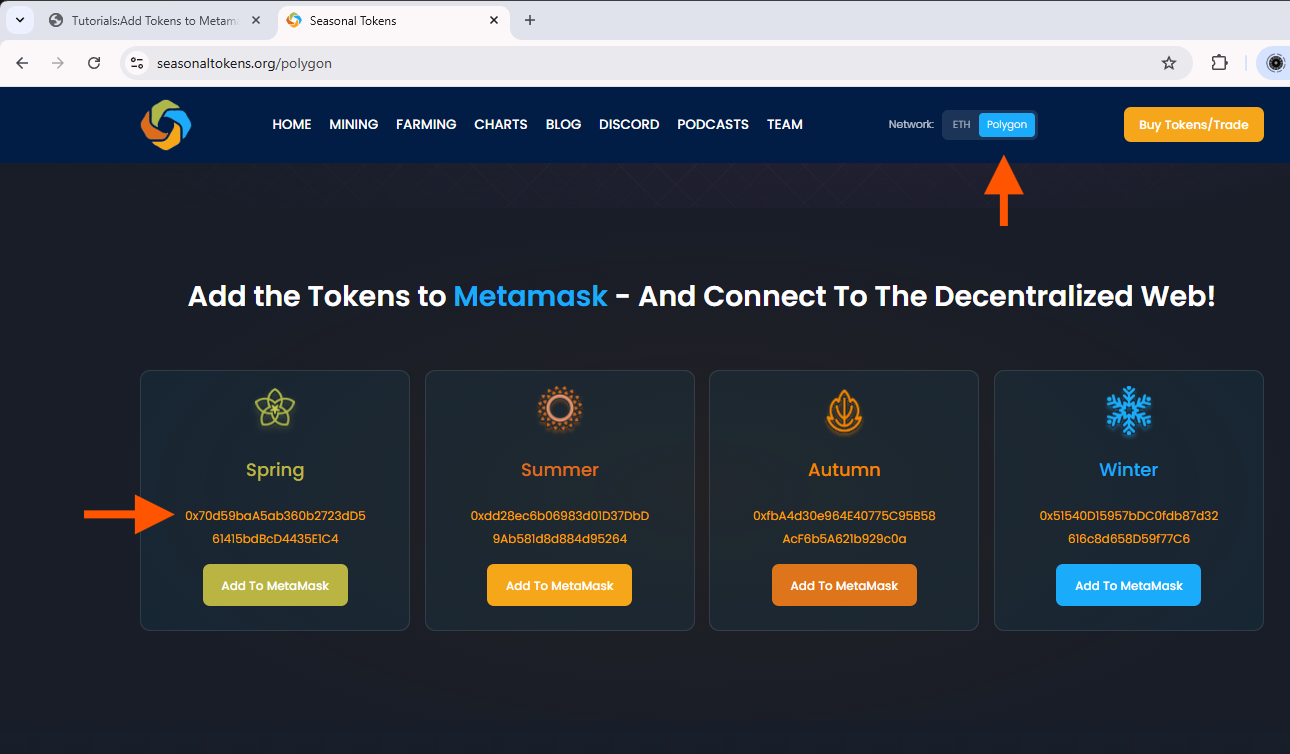Open site information in address bar
The image size is (1290, 754).
tap(138, 63)
